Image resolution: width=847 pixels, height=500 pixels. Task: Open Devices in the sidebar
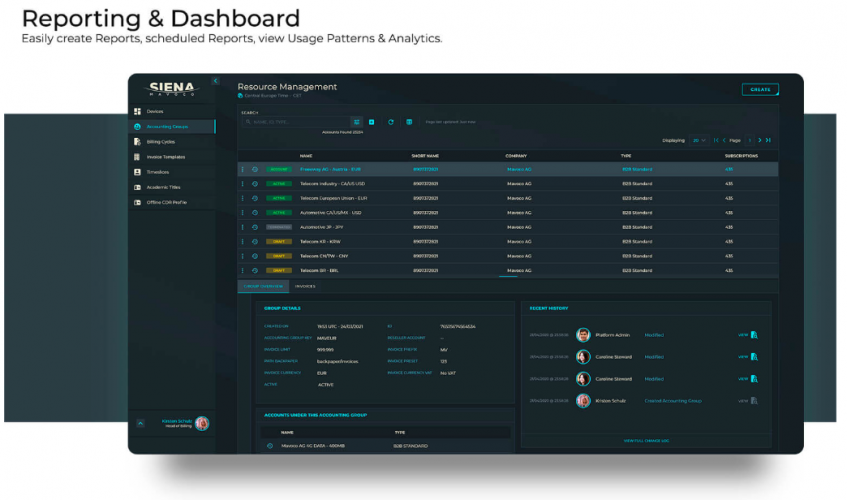coord(154,111)
